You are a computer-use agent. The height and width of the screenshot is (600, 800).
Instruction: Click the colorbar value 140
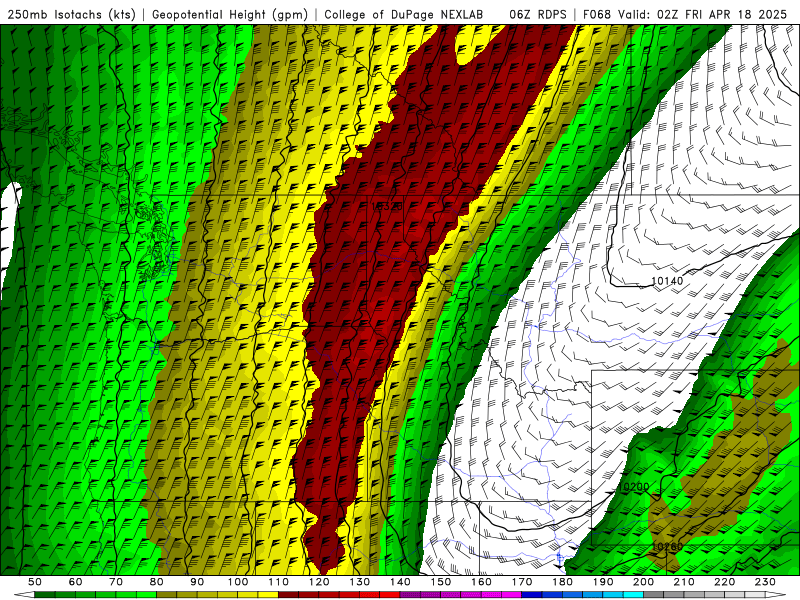(x=400, y=582)
